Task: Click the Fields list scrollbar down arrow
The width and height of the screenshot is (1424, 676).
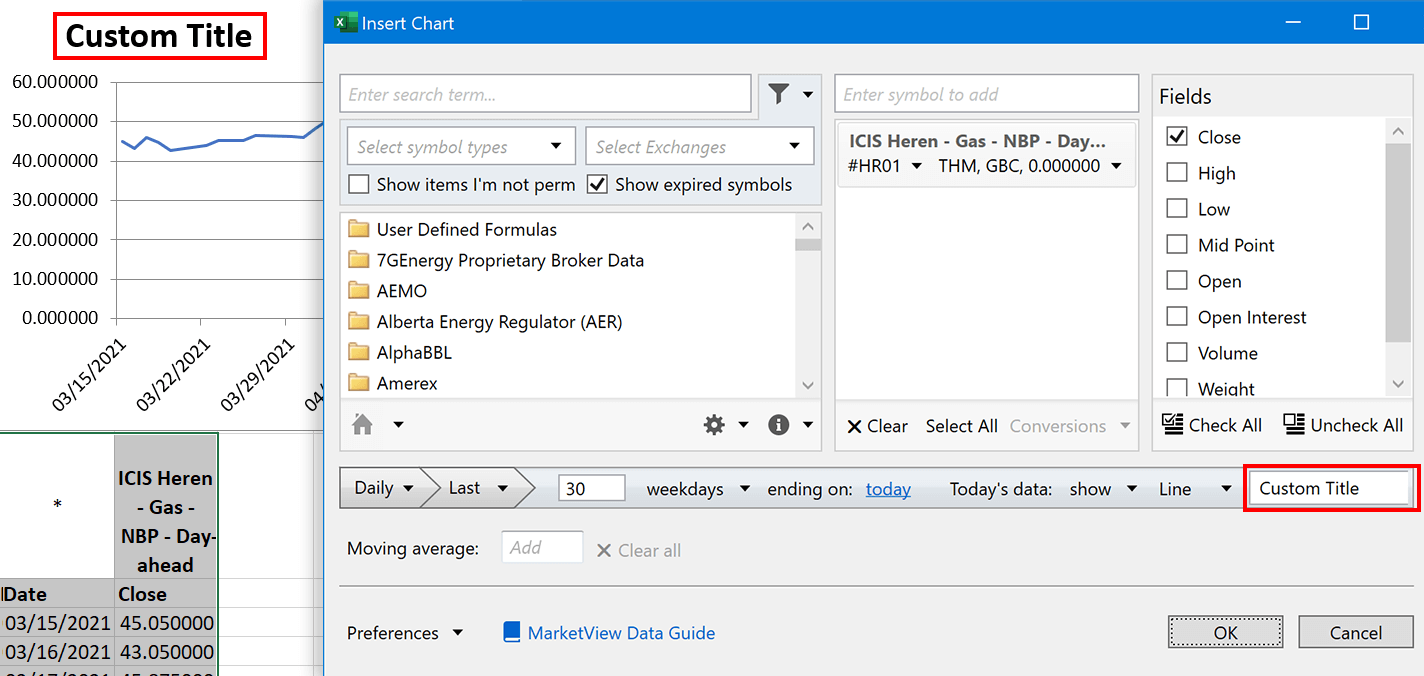Action: click(1398, 385)
